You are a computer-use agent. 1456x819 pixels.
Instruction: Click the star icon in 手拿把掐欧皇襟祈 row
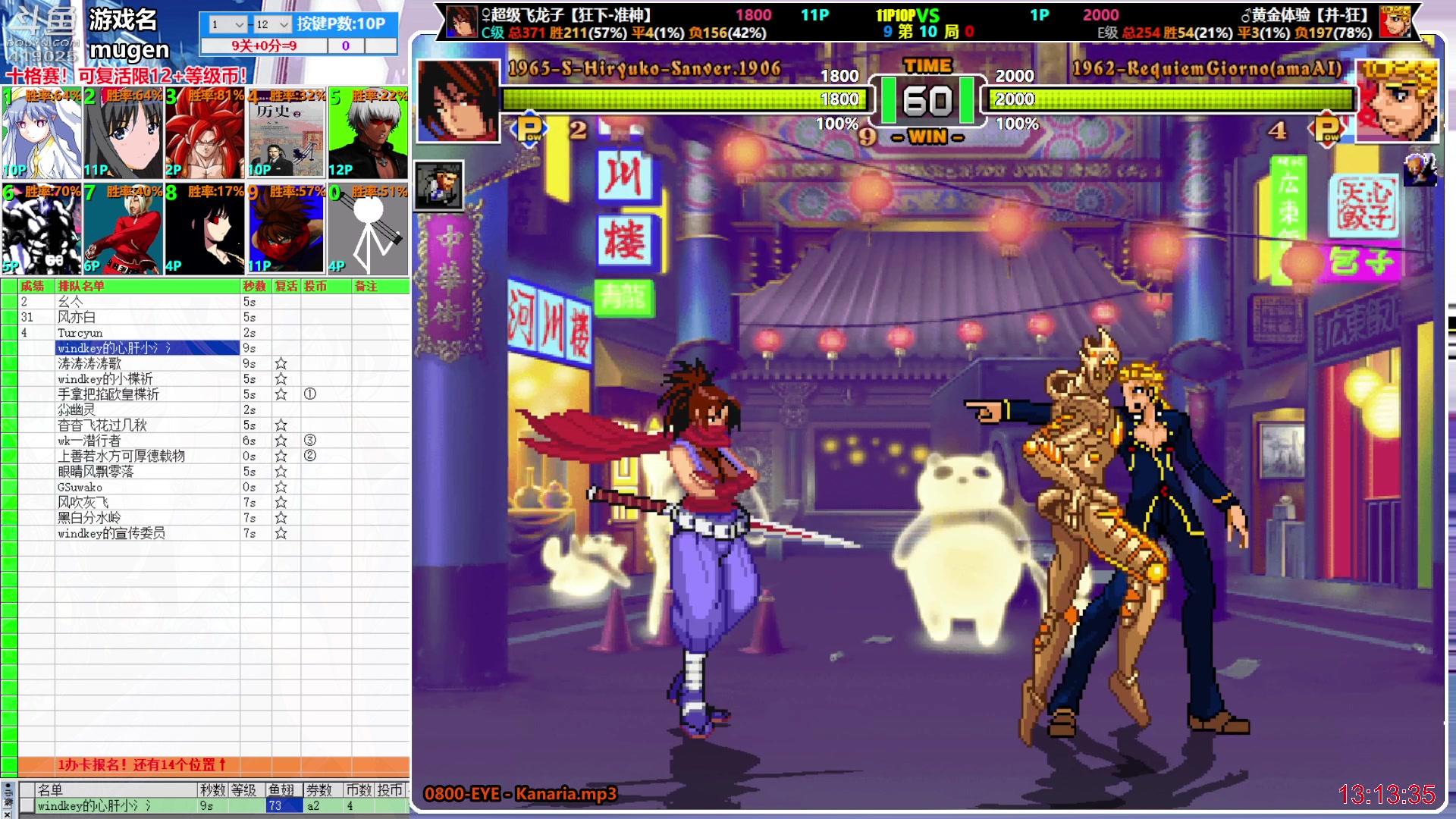(281, 394)
